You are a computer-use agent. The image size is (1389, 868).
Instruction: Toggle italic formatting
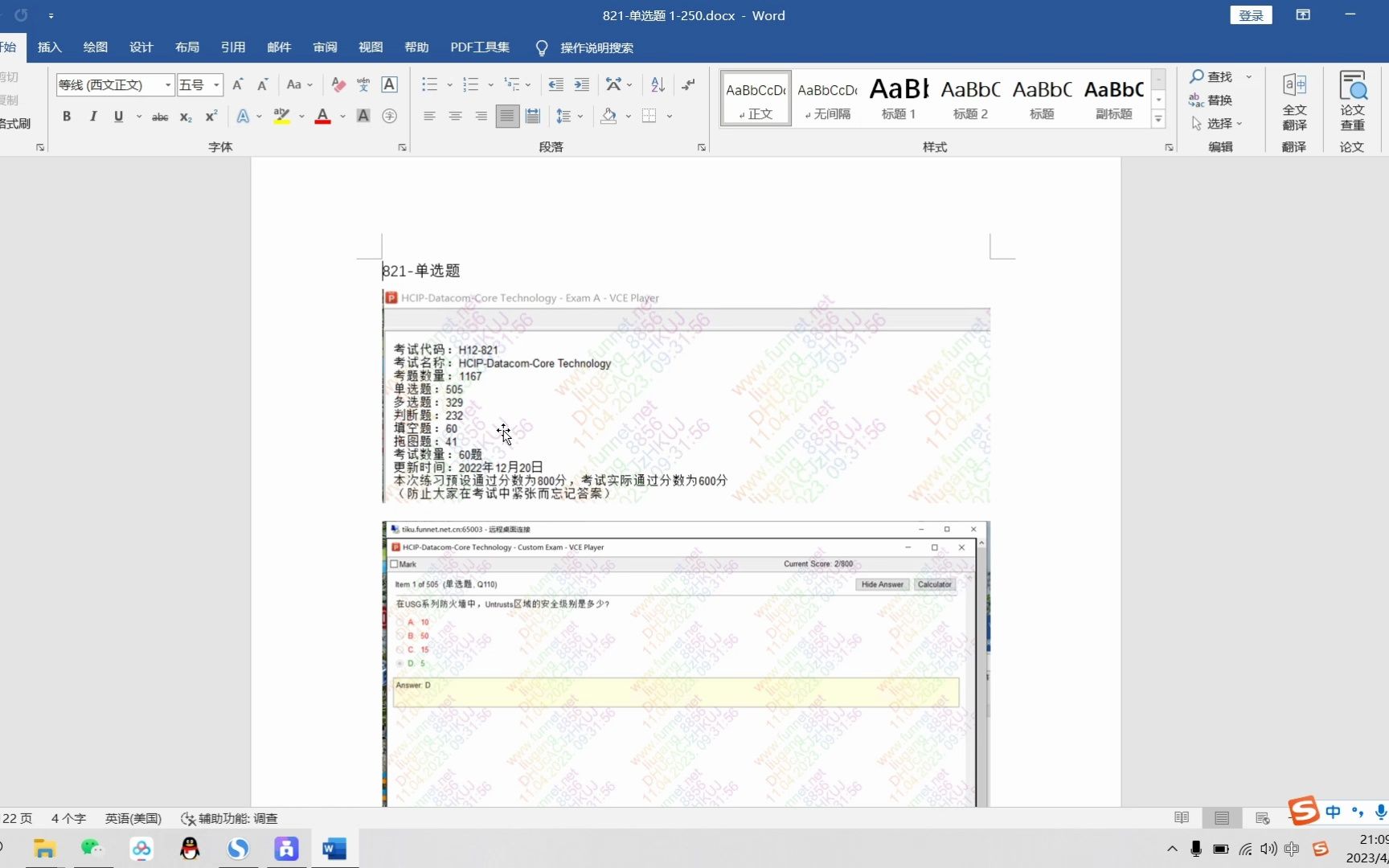click(x=93, y=117)
